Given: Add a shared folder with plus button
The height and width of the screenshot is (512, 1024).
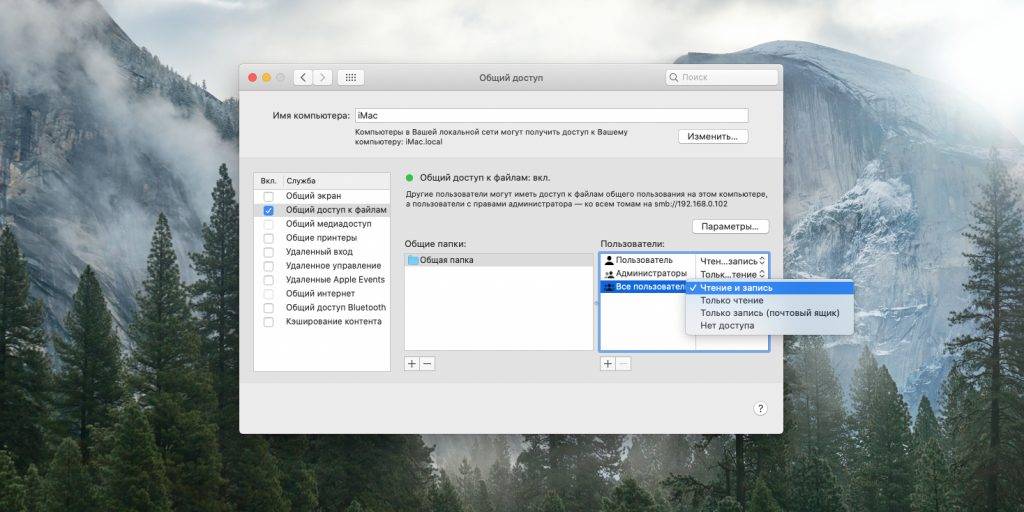Looking at the screenshot, I should click(412, 363).
